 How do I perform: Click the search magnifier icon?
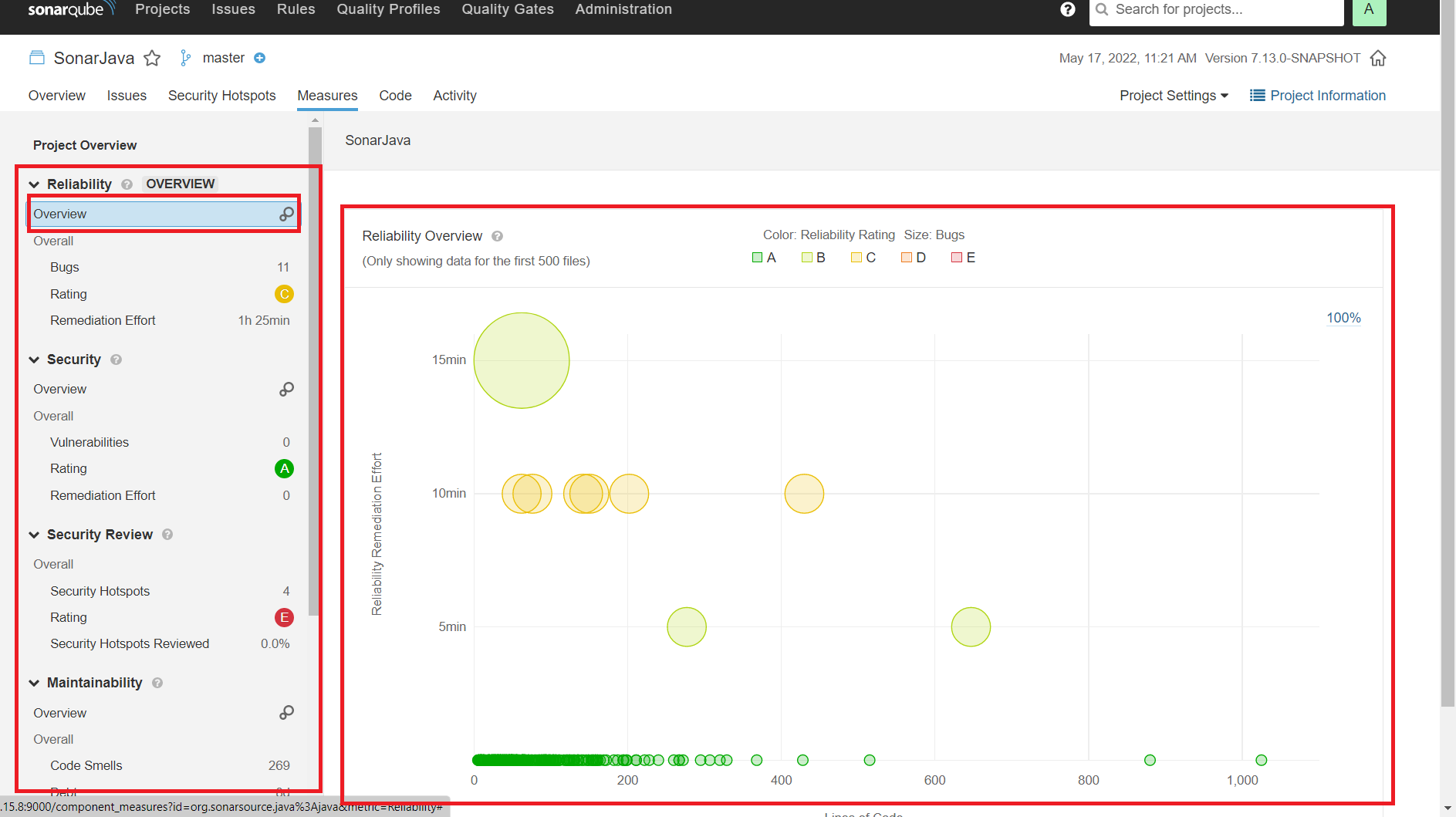(1102, 9)
